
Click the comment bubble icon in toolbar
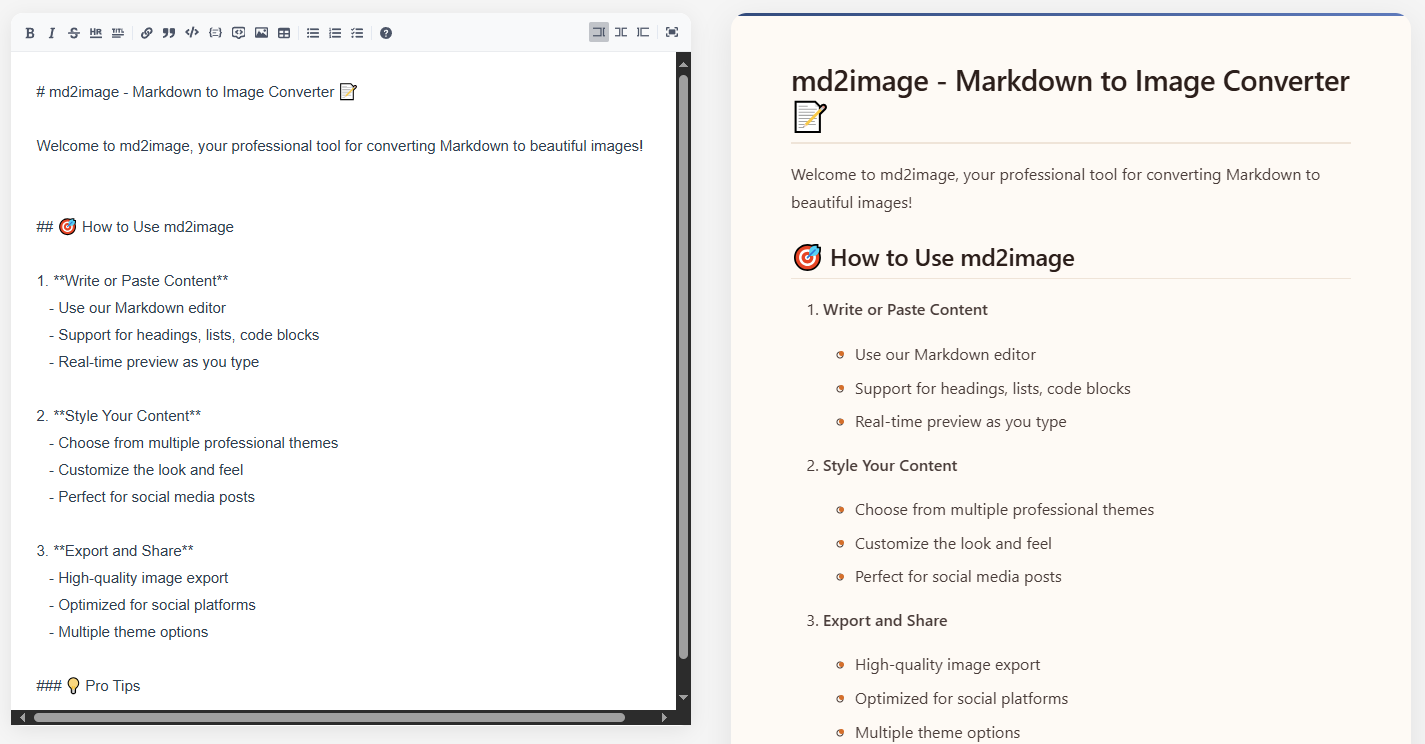pos(238,33)
